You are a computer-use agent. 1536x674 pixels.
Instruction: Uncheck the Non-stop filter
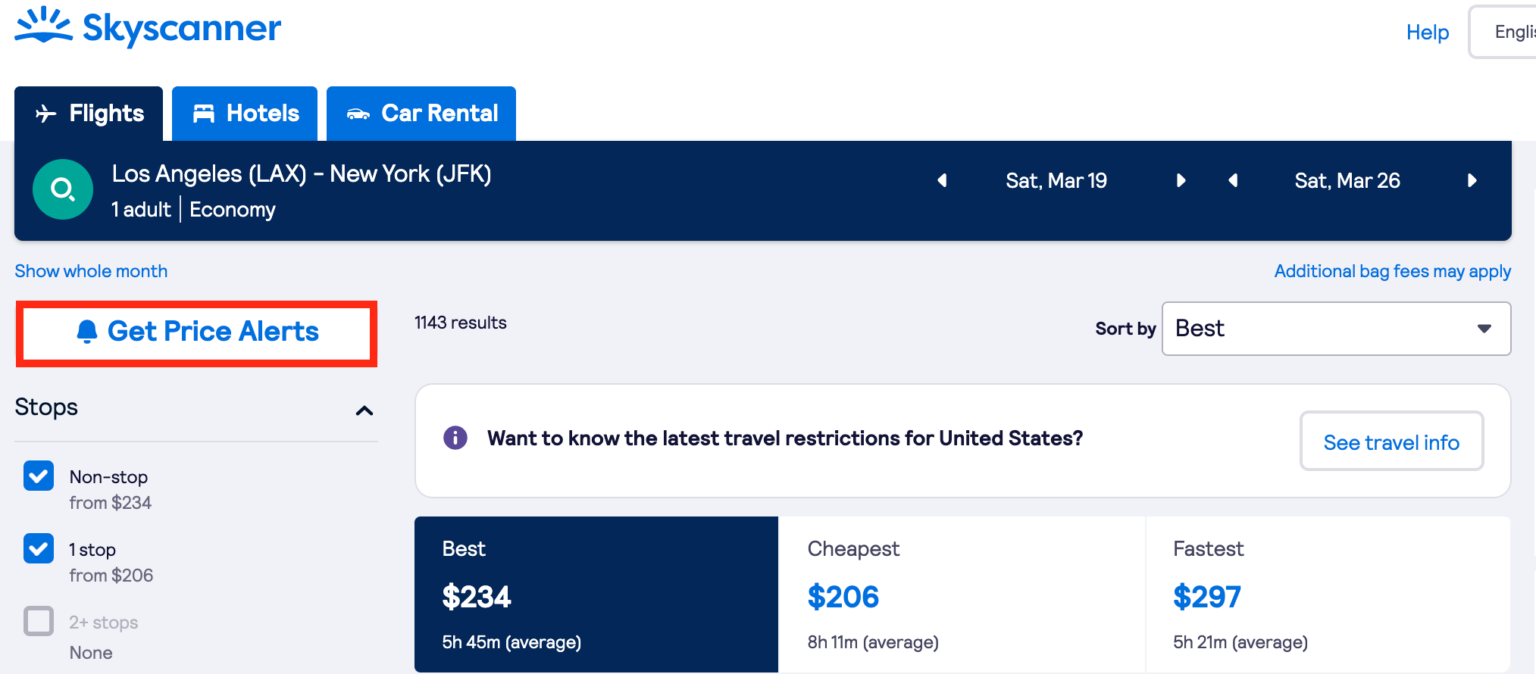[x=38, y=476]
